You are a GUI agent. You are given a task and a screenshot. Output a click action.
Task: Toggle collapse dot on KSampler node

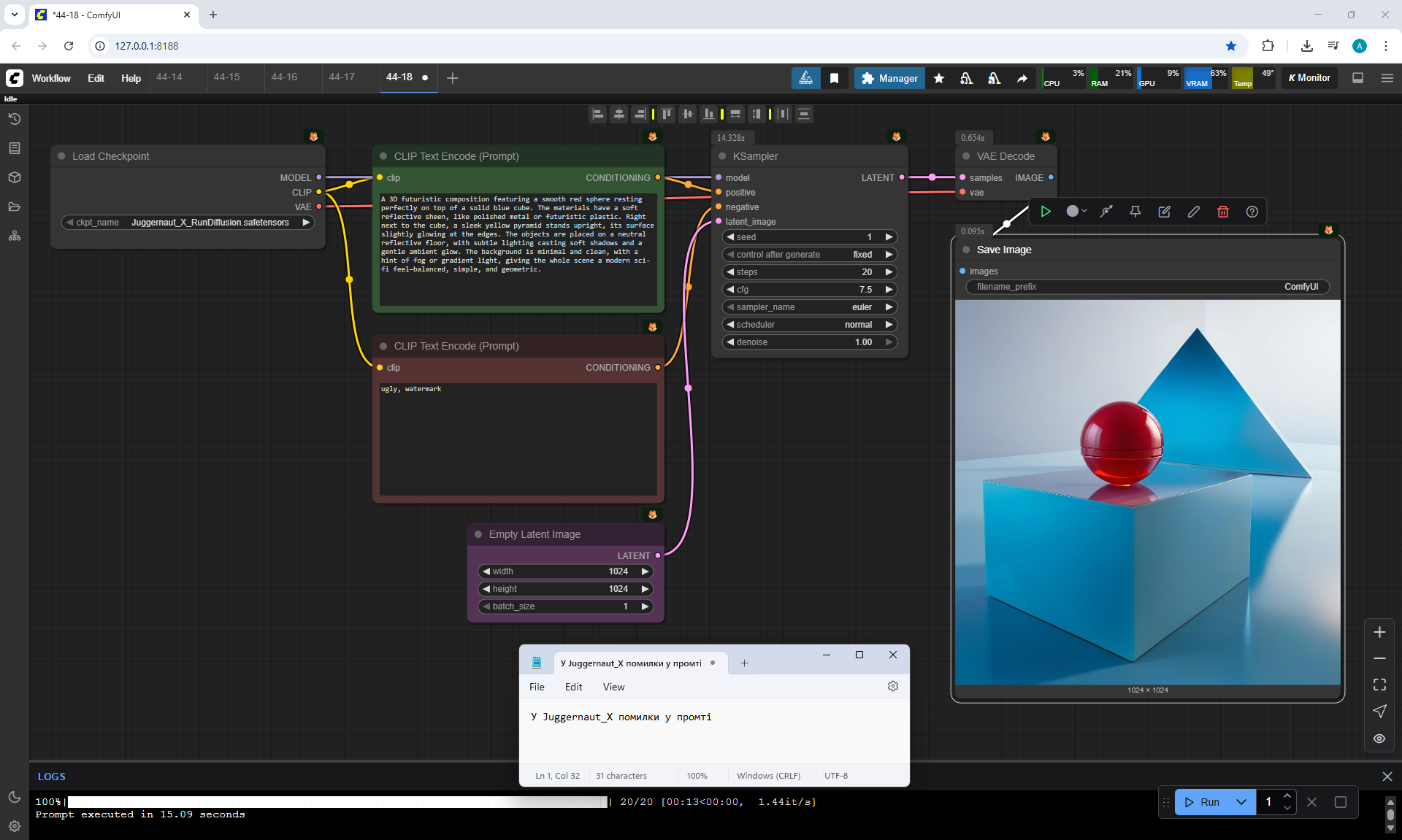pyautogui.click(x=722, y=156)
